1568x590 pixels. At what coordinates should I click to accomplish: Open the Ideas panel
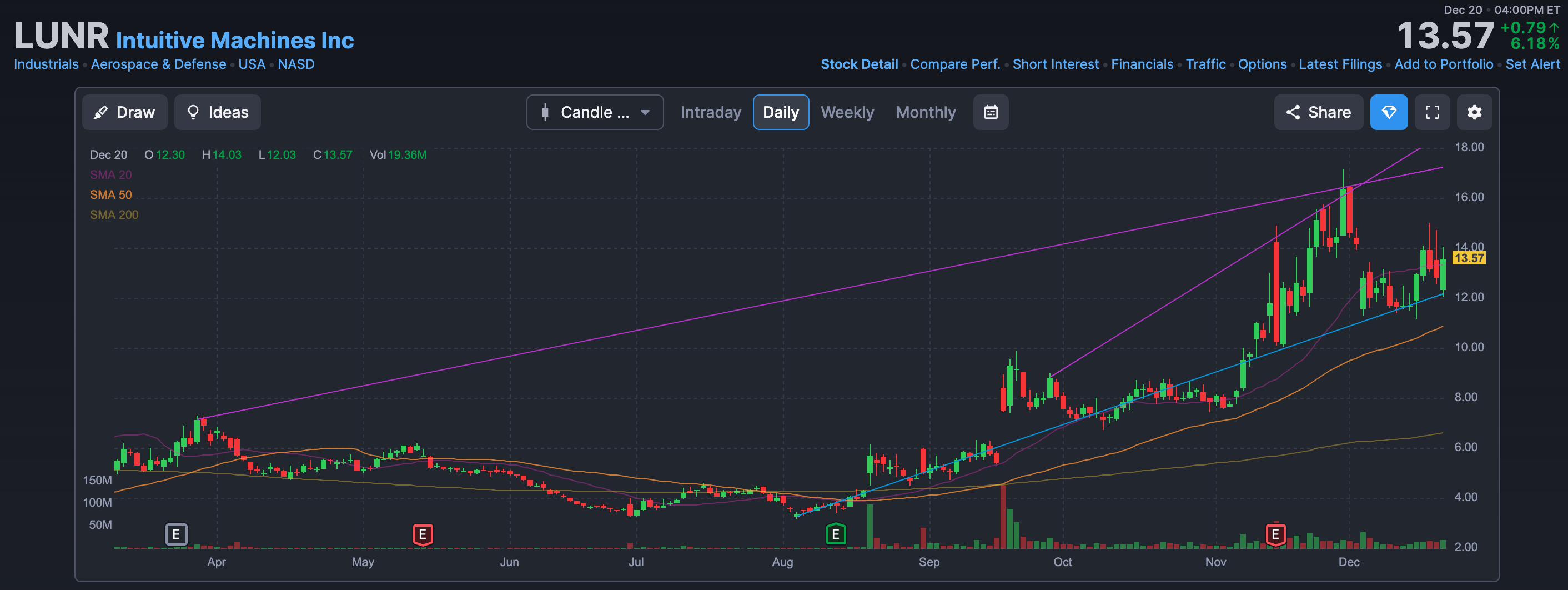pyautogui.click(x=217, y=112)
